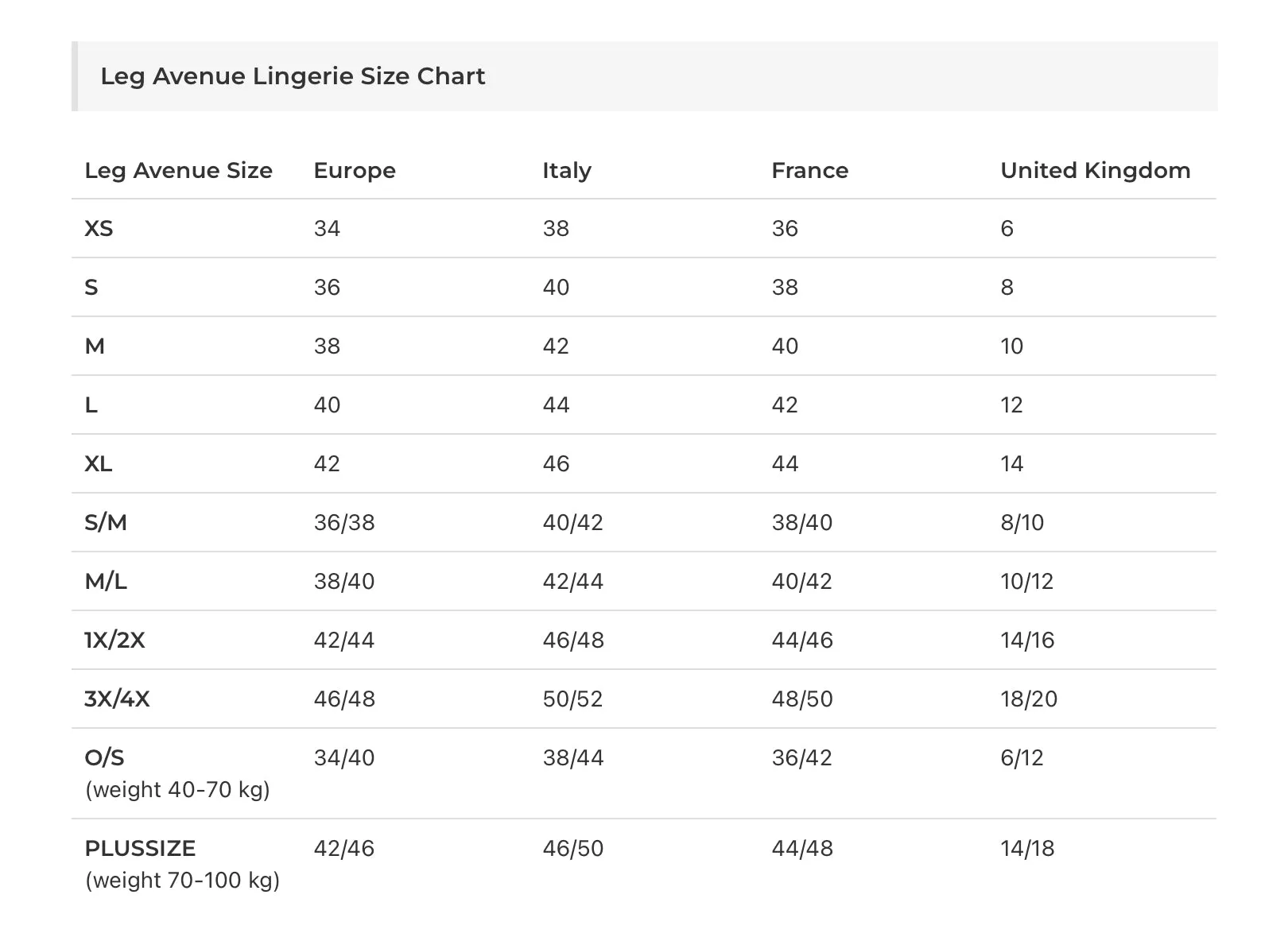Select the "3X/4X" size row label
The width and height of the screenshot is (1288, 937).
tap(117, 699)
